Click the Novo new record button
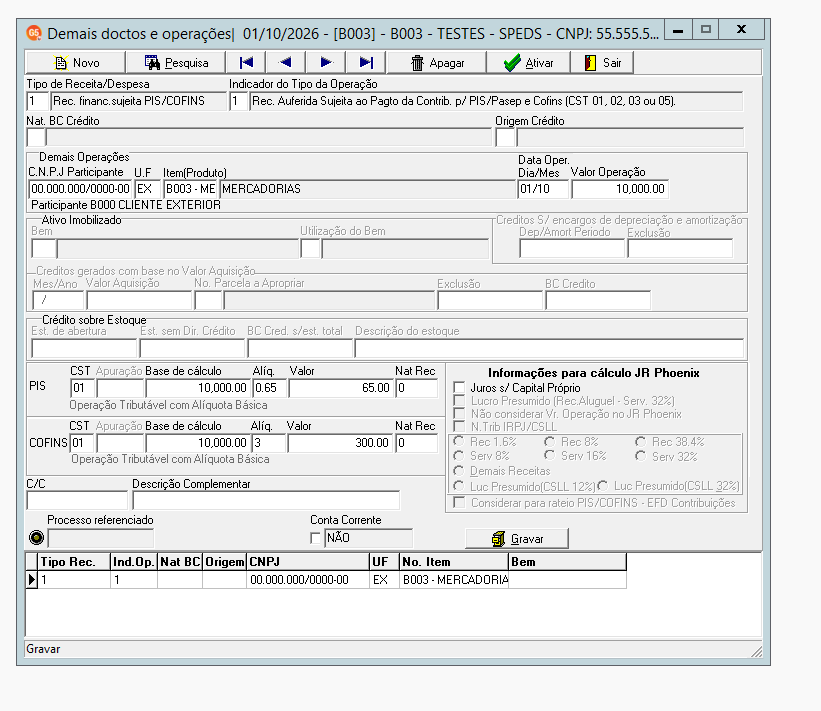 pos(75,63)
